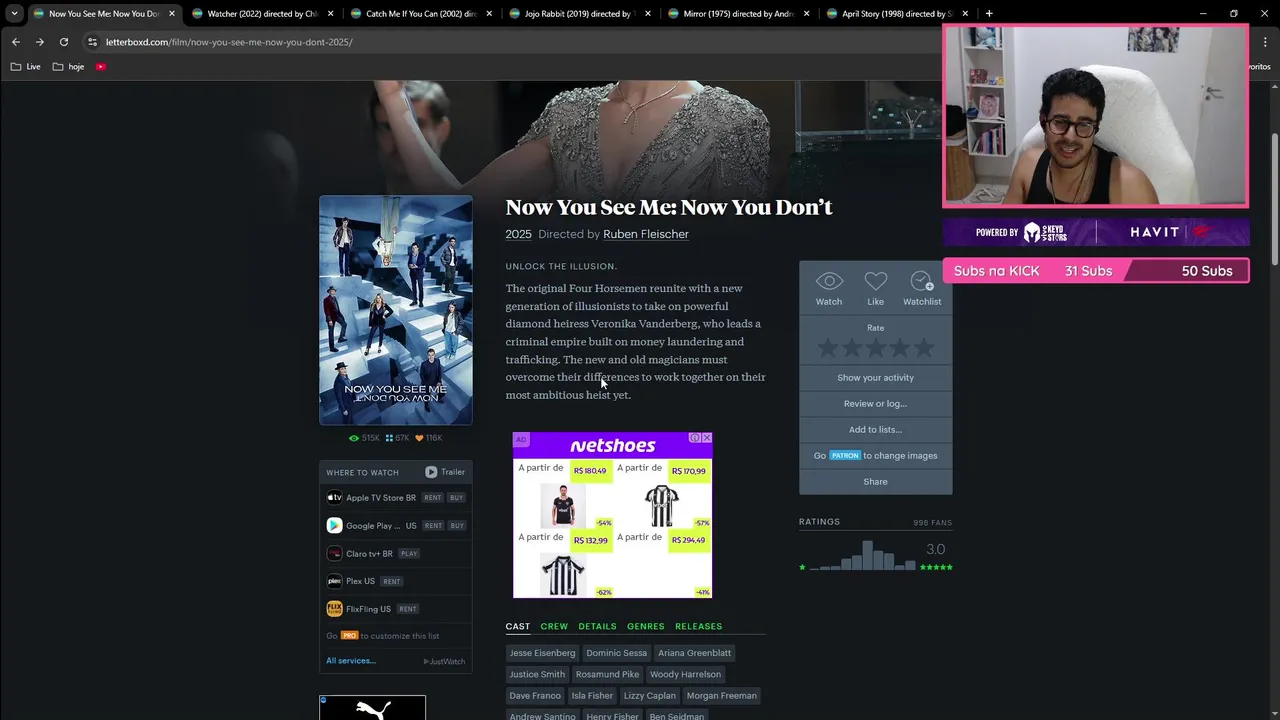Image resolution: width=1280 pixels, height=720 pixels.
Task: Open the hoje bookmarks folder
Action: pos(69,67)
